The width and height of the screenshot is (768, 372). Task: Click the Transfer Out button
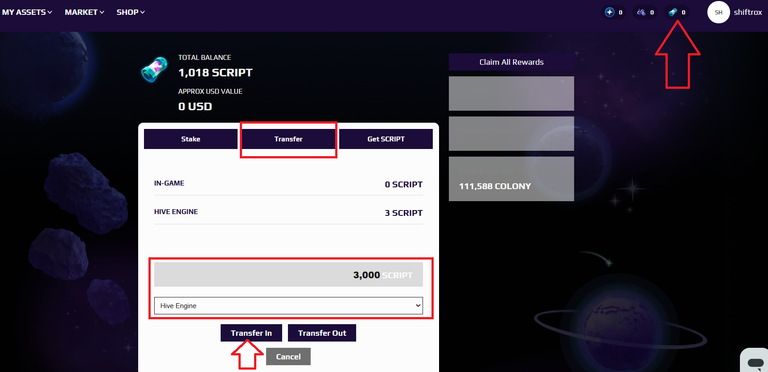coord(322,333)
